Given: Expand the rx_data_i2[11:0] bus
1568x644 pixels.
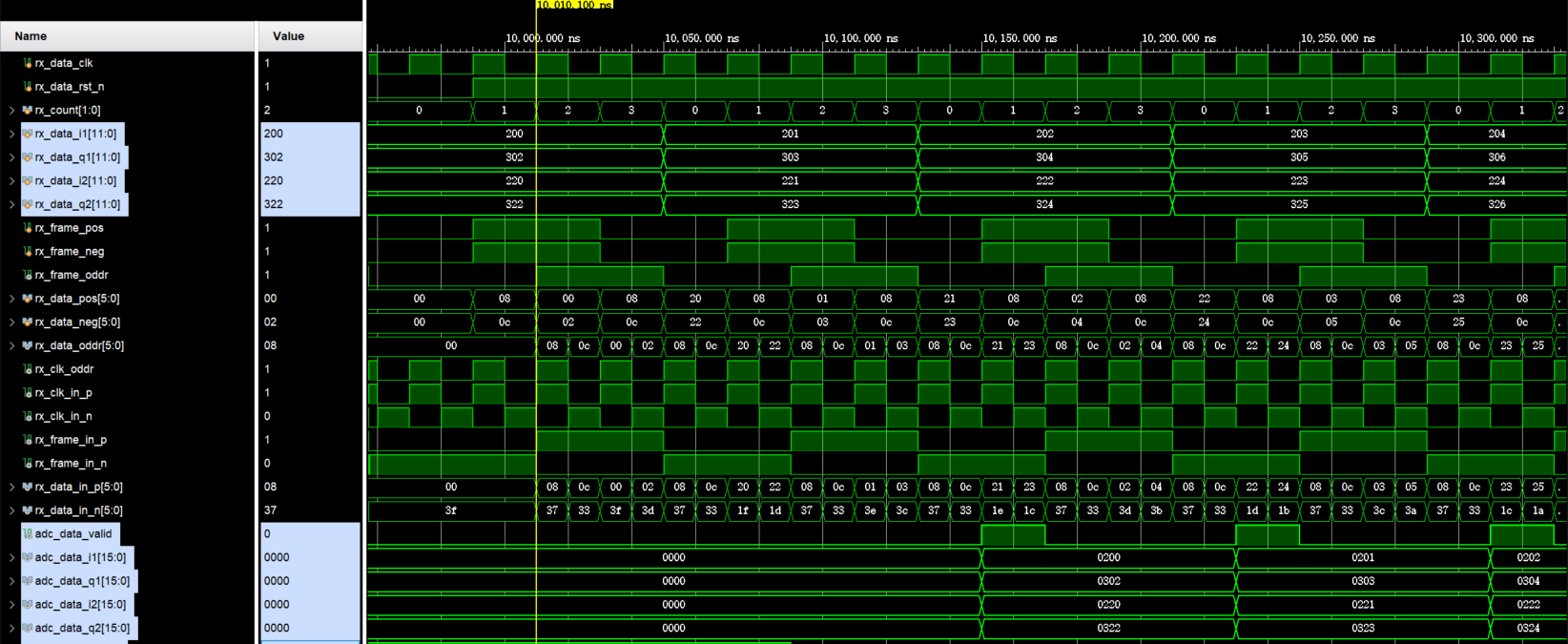Looking at the screenshot, I should [11, 181].
